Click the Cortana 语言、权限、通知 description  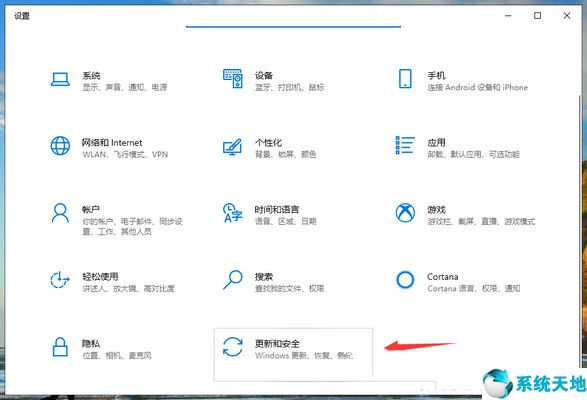tap(474, 288)
